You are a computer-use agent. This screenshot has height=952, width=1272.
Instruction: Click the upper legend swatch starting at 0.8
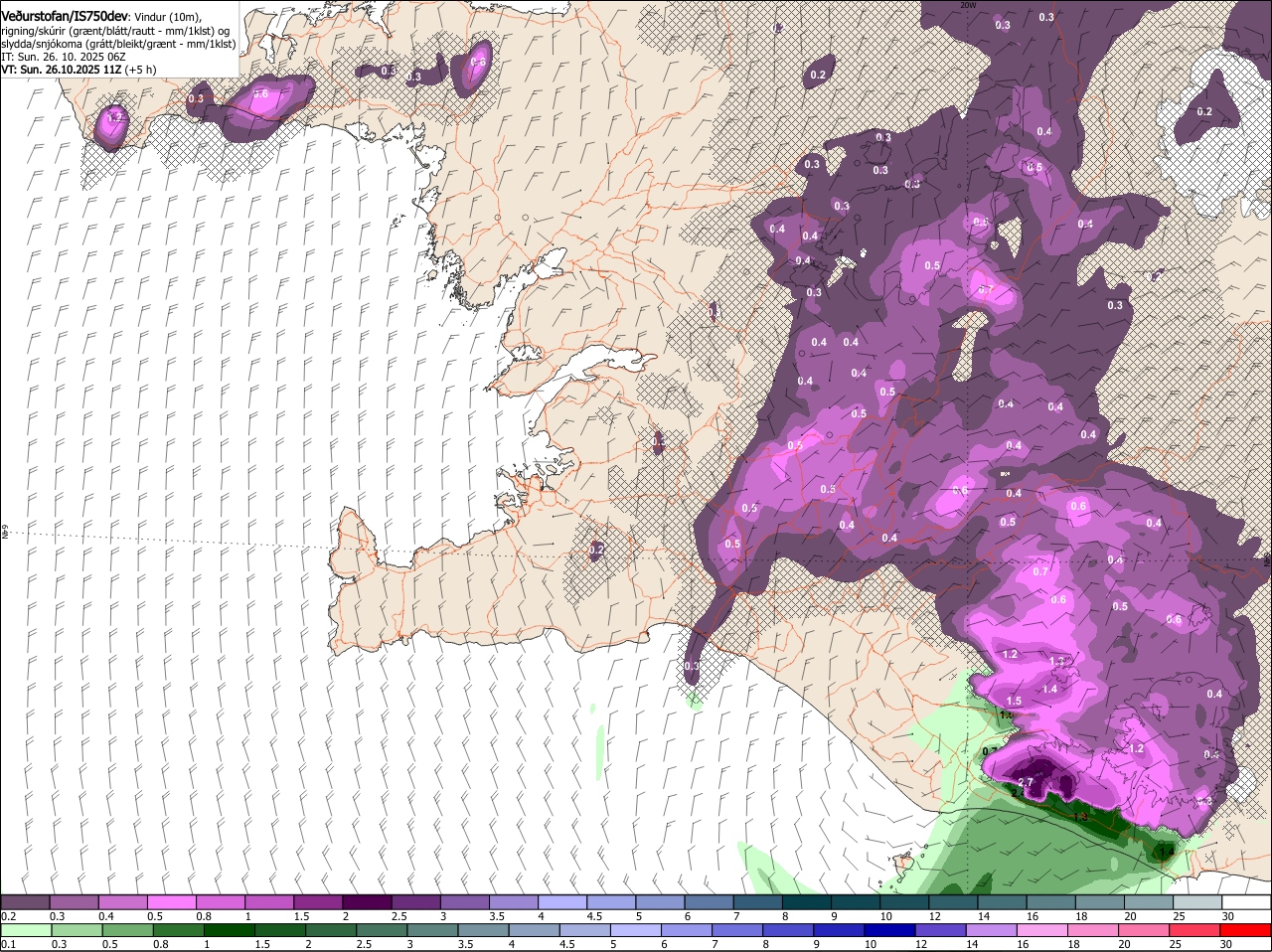pyautogui.click(x=221, y=901)
